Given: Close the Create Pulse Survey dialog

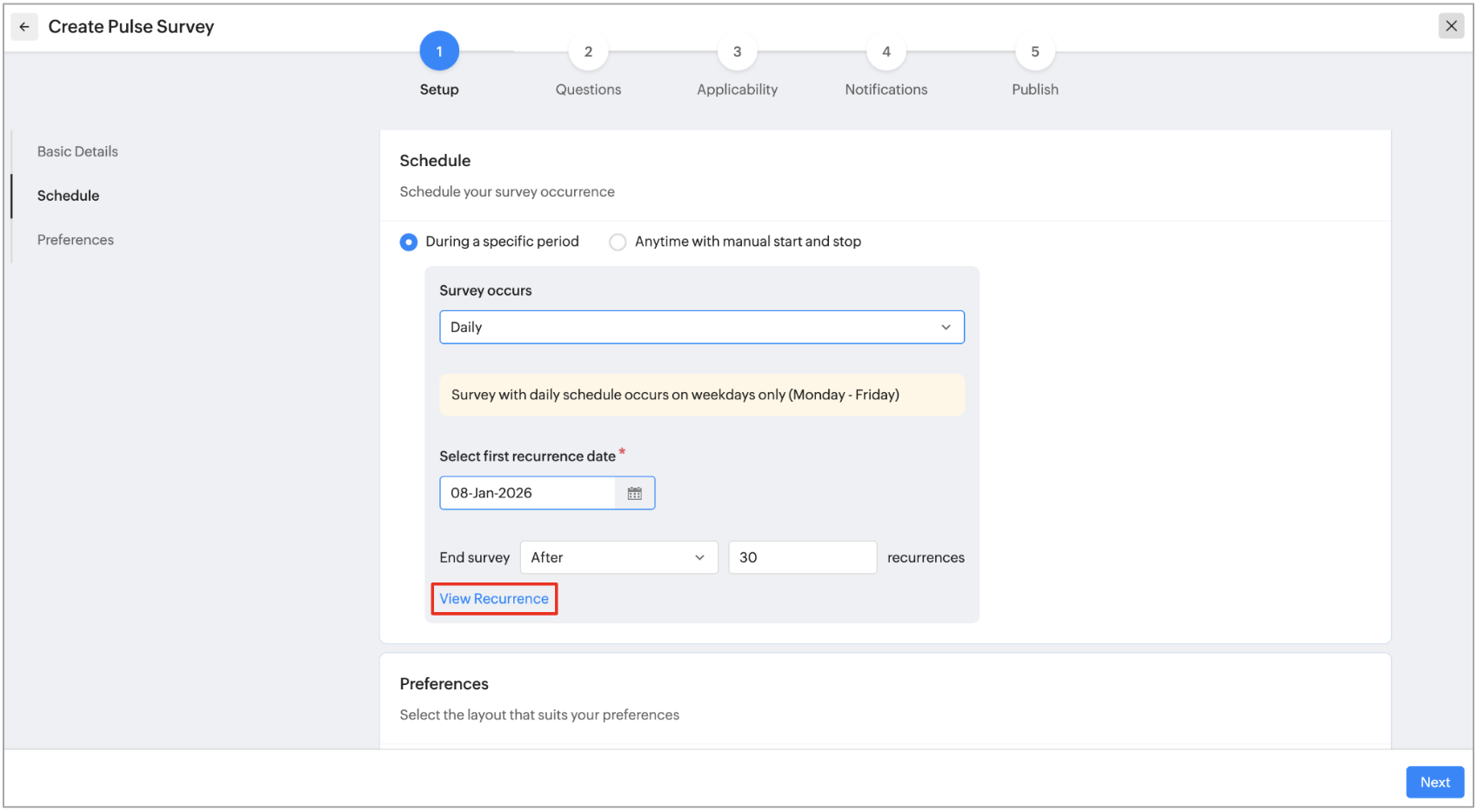Looking at the screenshot, I should tap(1450, 26).
